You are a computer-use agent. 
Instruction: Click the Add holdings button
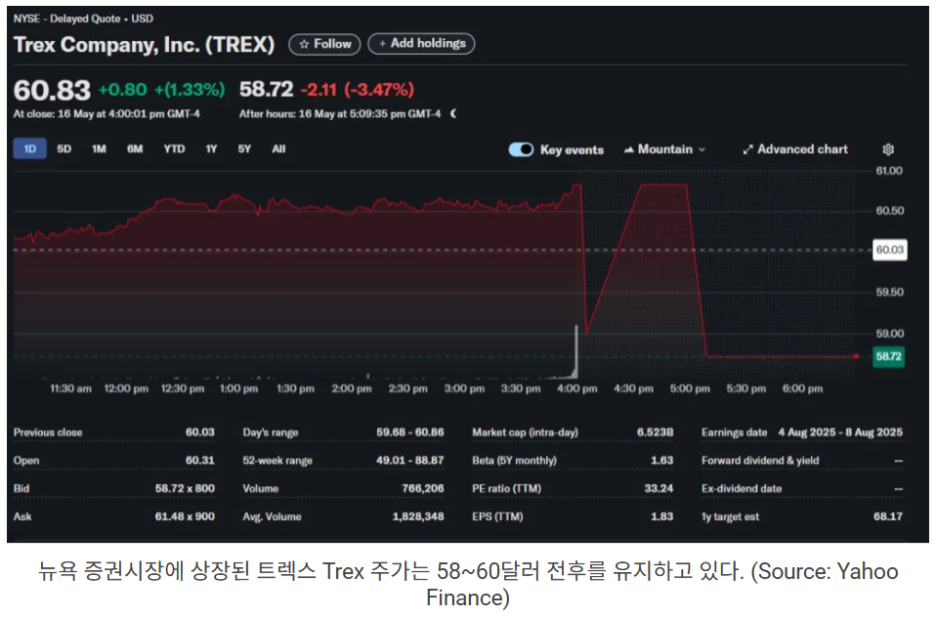[421, 44]
